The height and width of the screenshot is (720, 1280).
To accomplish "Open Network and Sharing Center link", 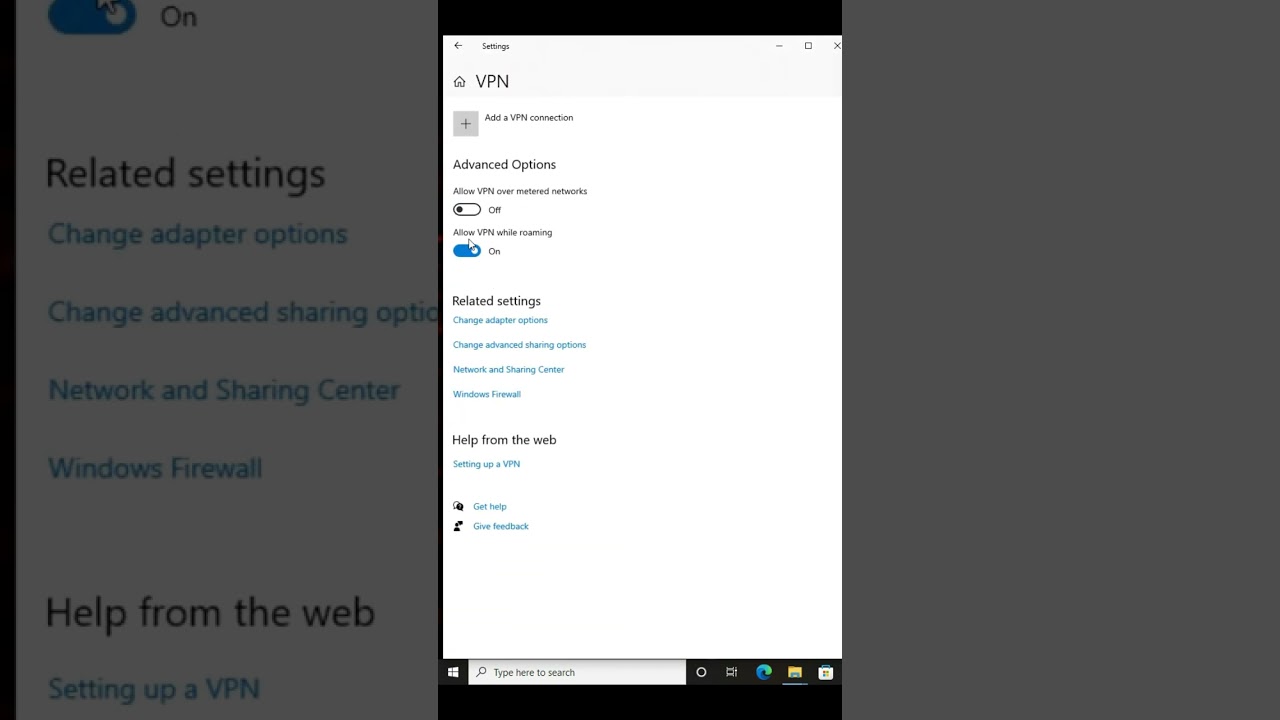I will (x=508, y=370).
